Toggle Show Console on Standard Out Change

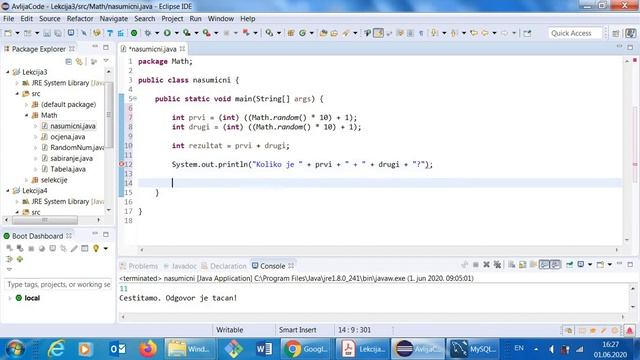tap(544, 265)
